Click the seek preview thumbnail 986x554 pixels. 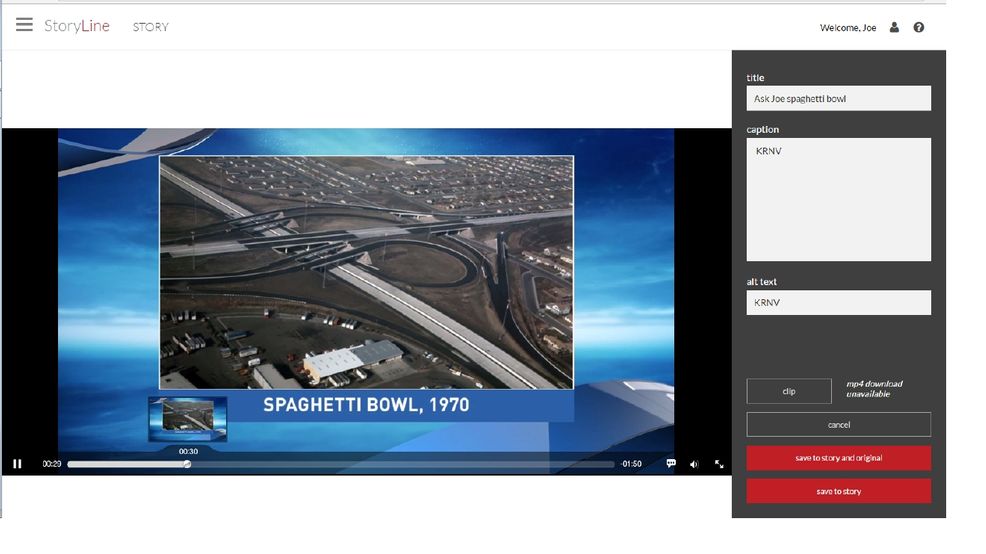[x=188, y=419]
